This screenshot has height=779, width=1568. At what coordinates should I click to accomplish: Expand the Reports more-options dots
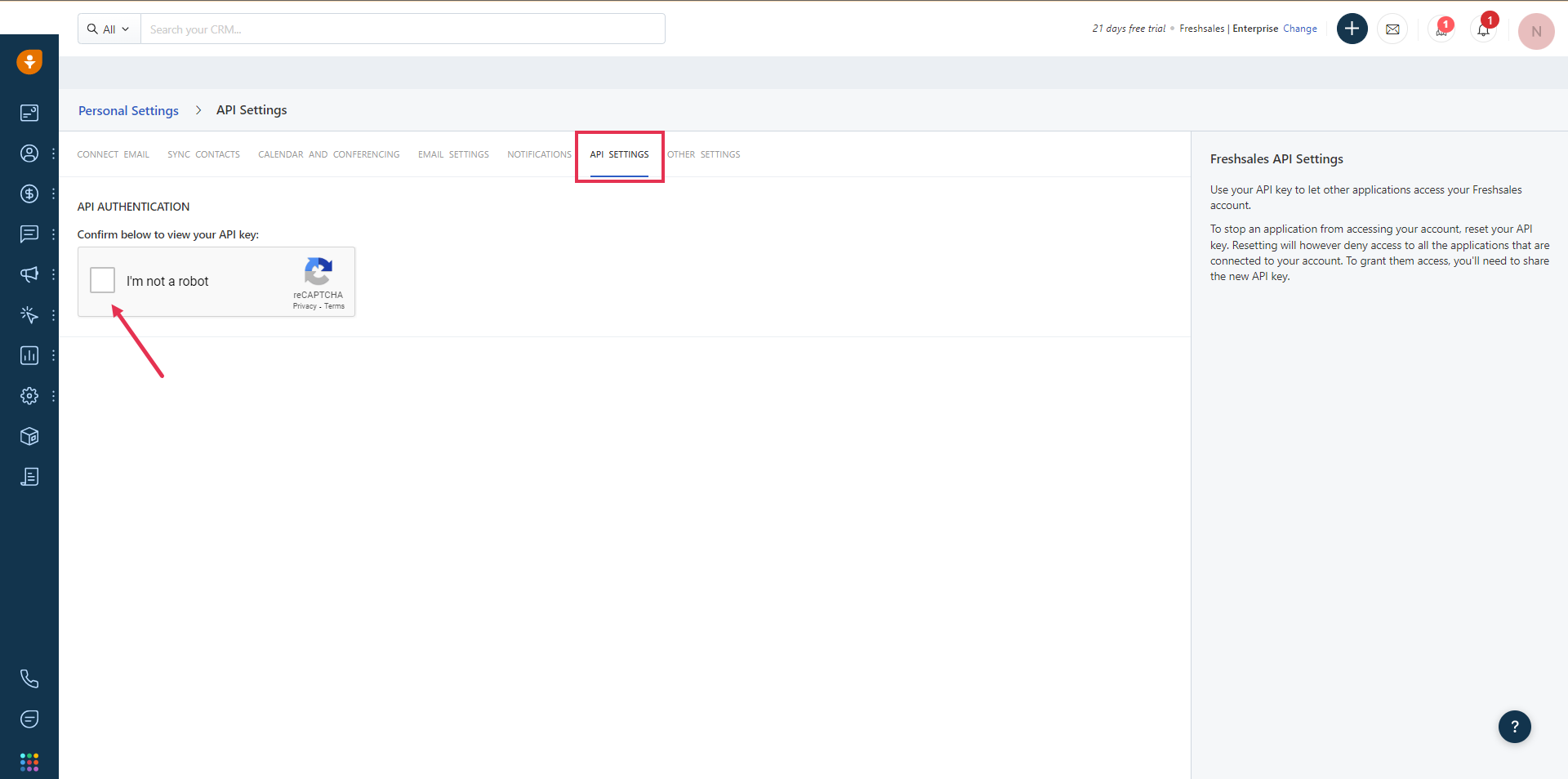click(x=53, y=355)
